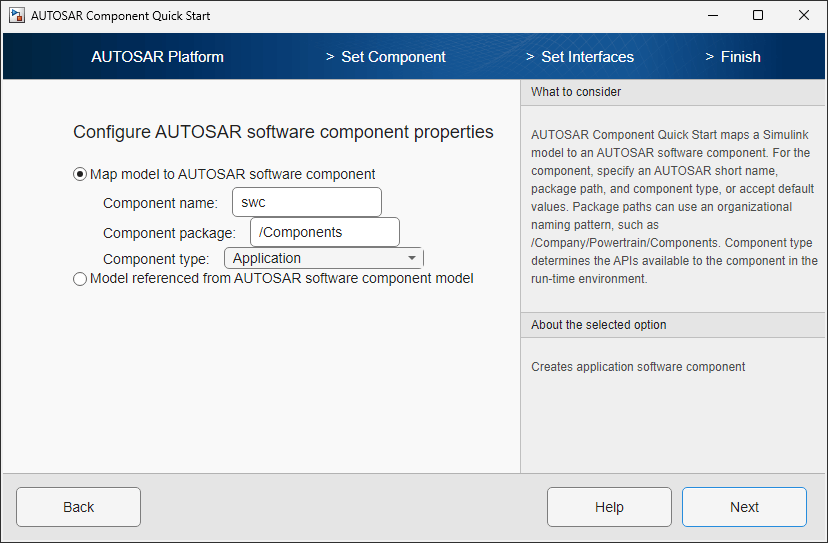The image size is (828, 543).
Task: Click the Component package field
Action: pos(325,232)
